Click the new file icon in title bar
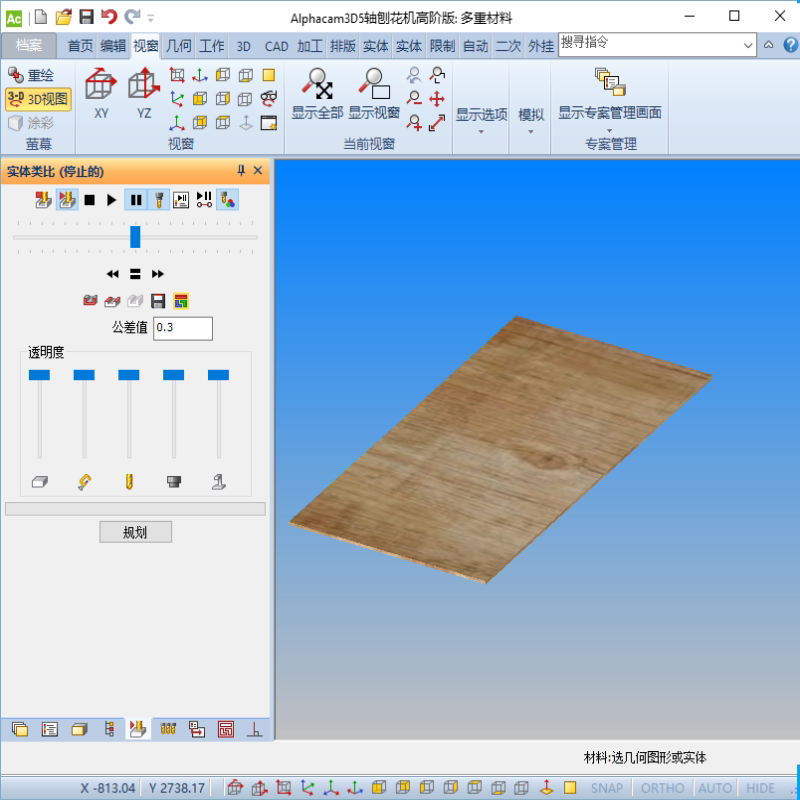This screenshot has width=800, height=800. tap(41, 17)
